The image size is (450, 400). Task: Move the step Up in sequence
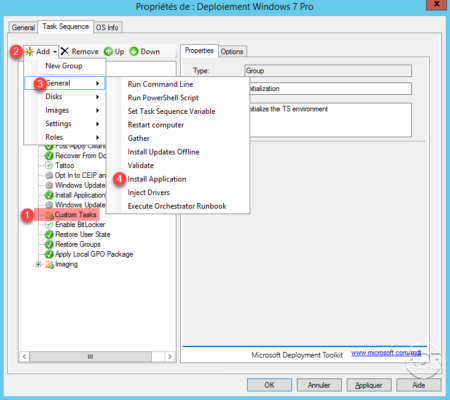click(x=114, y=52)
